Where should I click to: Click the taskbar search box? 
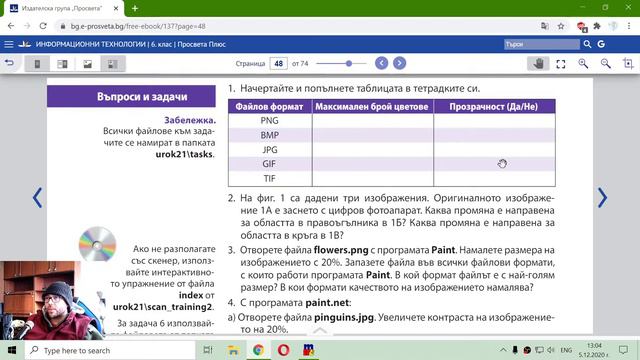[110, 350]
